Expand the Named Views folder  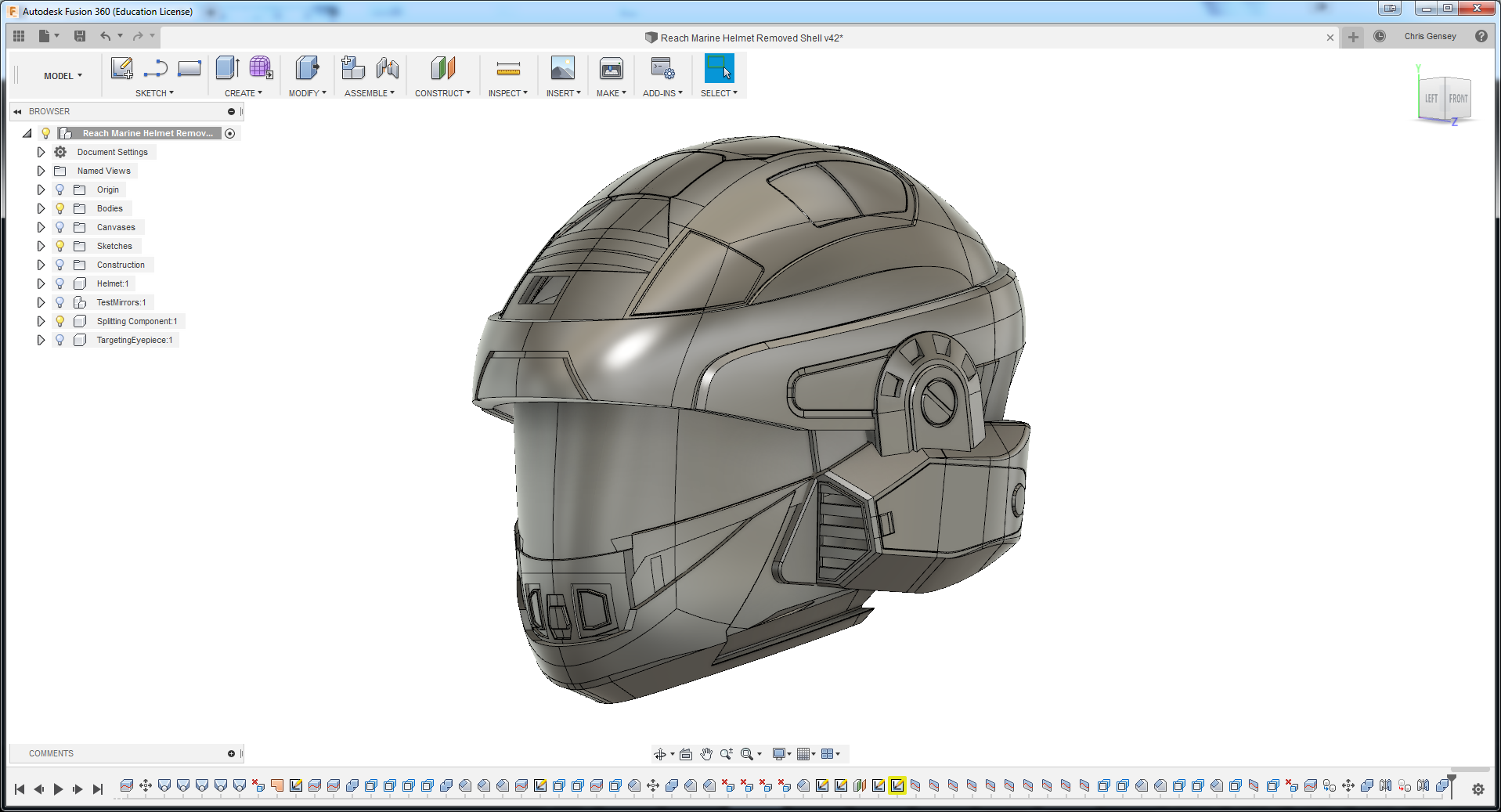point(41,171)
